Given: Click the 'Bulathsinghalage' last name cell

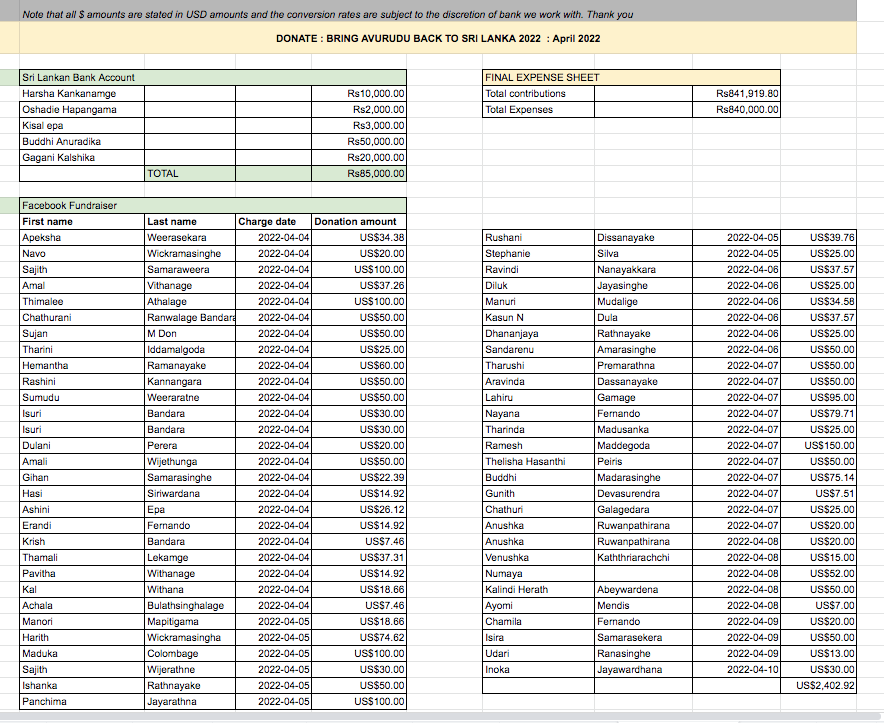Looking at the screenshot, I should pyautogui.click(x=190, y=605).
